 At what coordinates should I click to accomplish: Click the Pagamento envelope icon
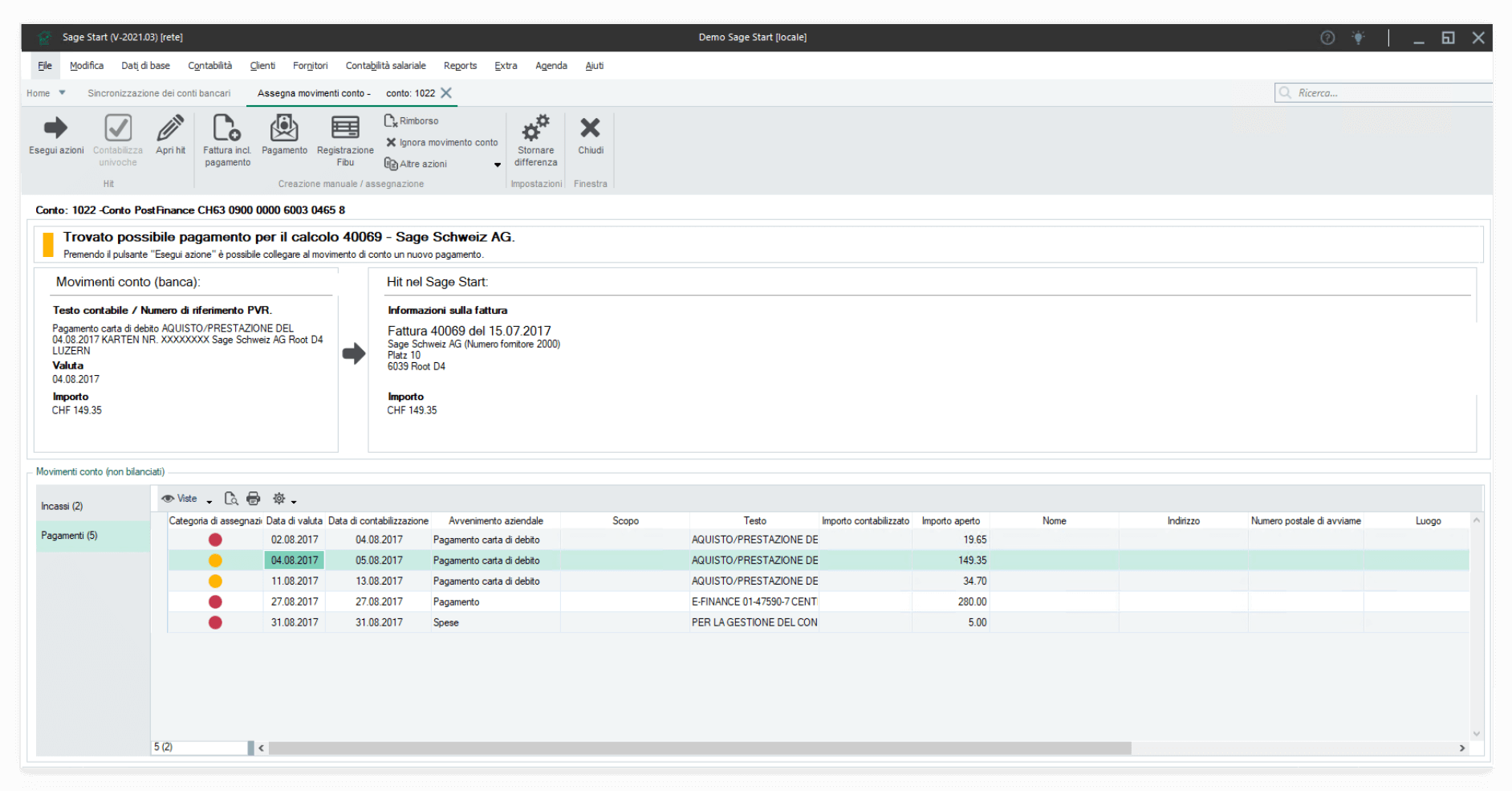(284, 128)
